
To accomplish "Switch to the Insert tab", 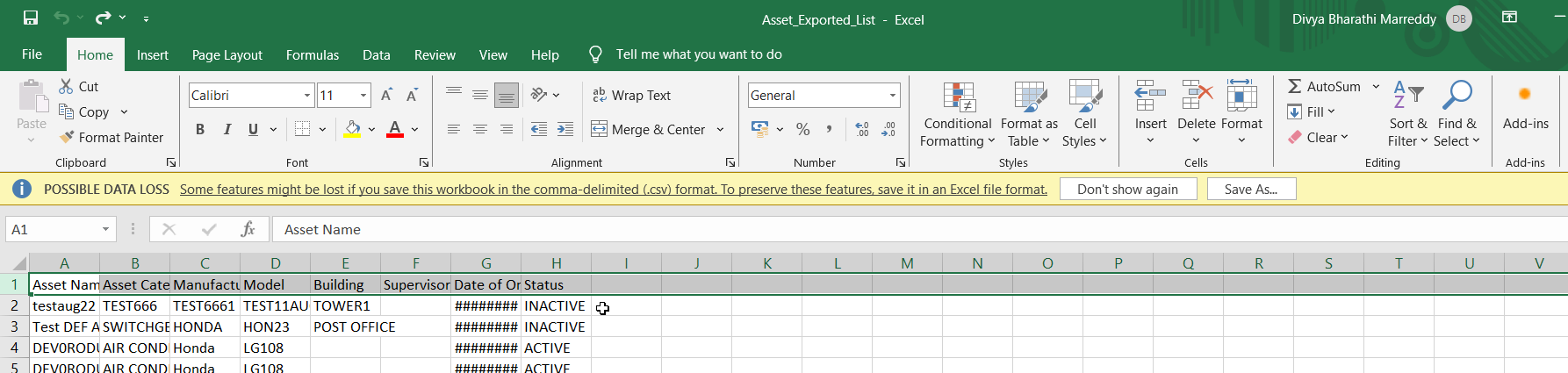I will point(153,54).
